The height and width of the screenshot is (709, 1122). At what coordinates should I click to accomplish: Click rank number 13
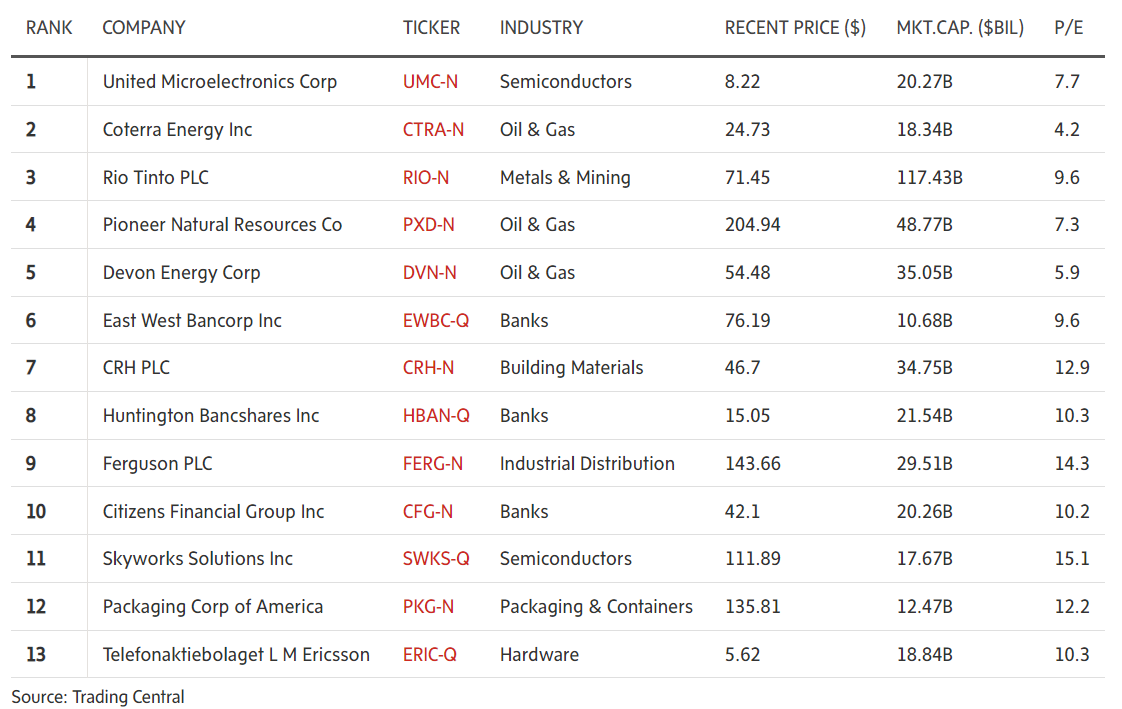[x=36, y=655]
